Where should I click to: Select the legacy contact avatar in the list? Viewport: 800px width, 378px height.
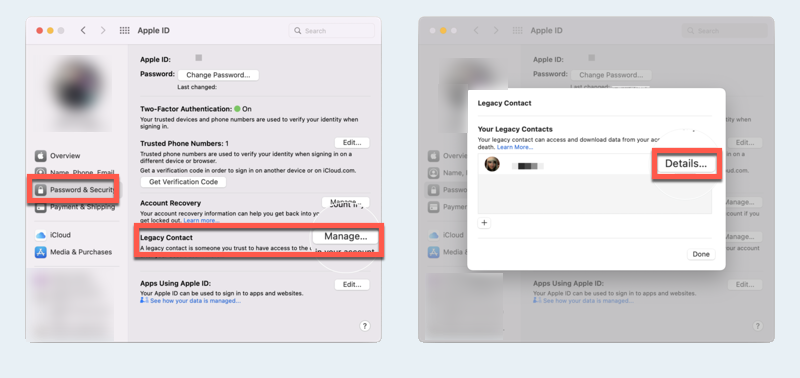[x=492, y=164]
